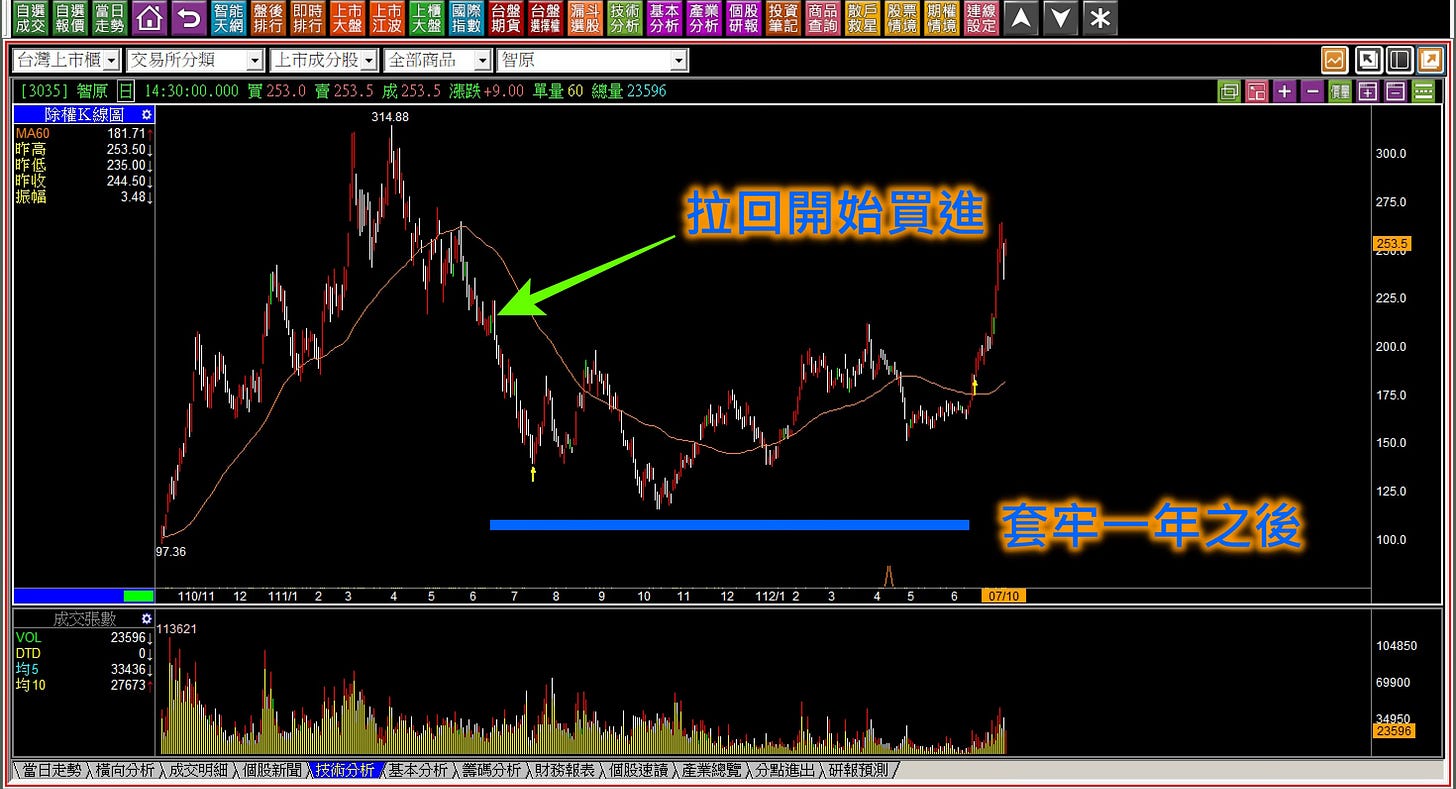Expand the 智原 stock name dropdown
Screen dimensions: 1456x789
pyautogui.click(x=679, y=61)
